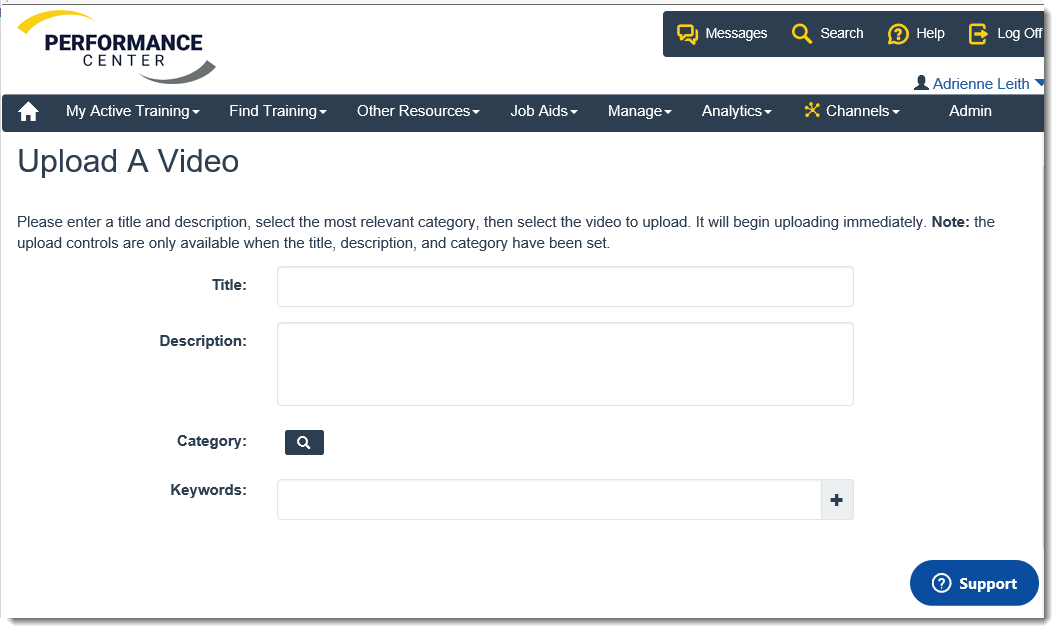The height and width of the screenshot is (633, 1059).
Task: Click into the Keywords field
Action: coord(549,500)
